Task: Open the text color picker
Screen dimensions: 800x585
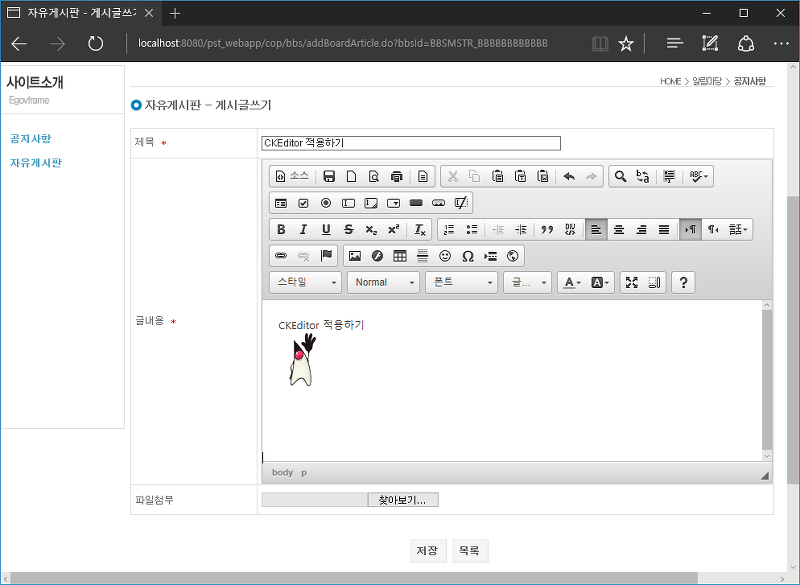Action: 571,283
